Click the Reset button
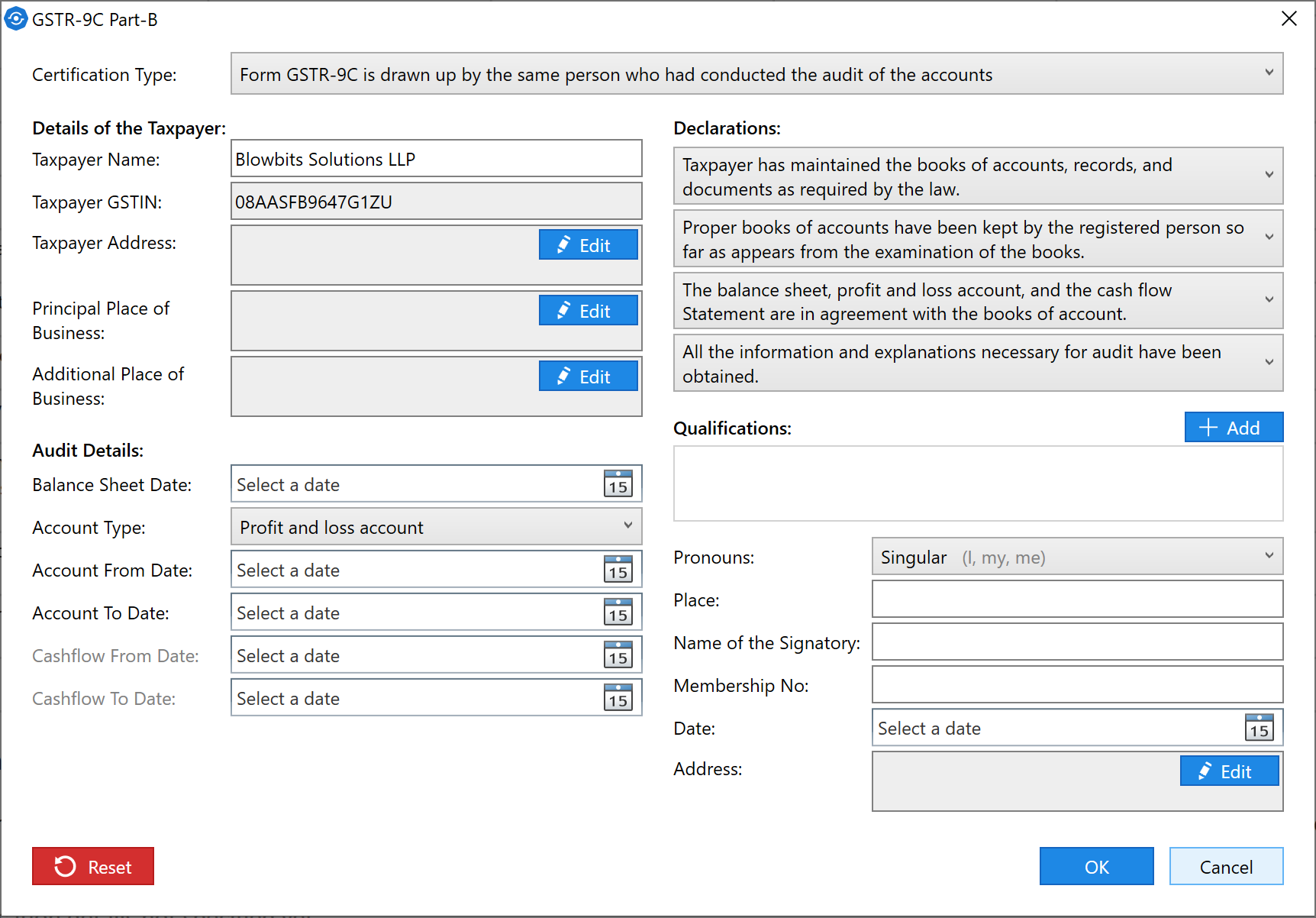The height and width of the screenshot is (918, 1316). (93, 867)
